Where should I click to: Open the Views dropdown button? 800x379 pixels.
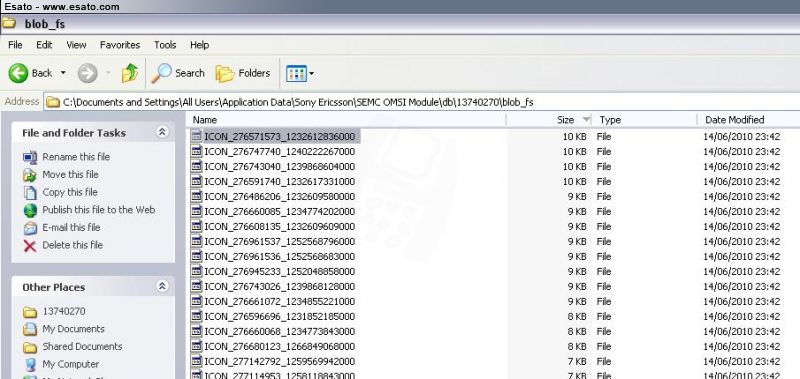click(x=300, y=73)
